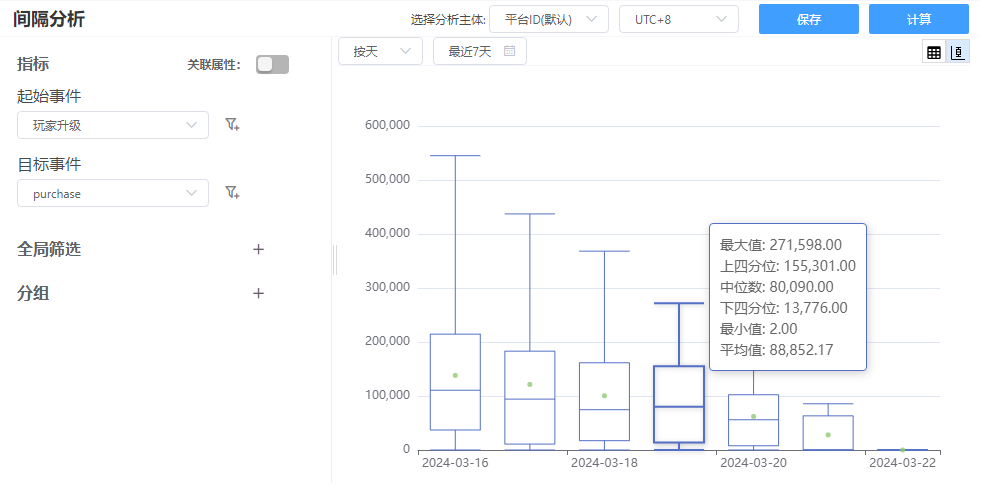Add filter to purchase target event
The height and width of the screenshot is (488, 984).
coord(232,193)
